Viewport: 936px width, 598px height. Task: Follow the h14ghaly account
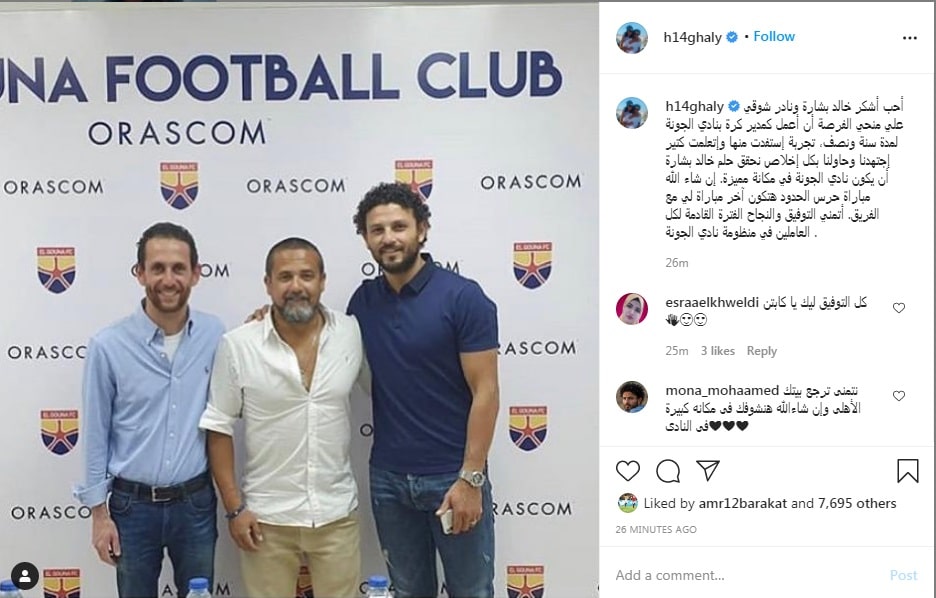(774, 36)
